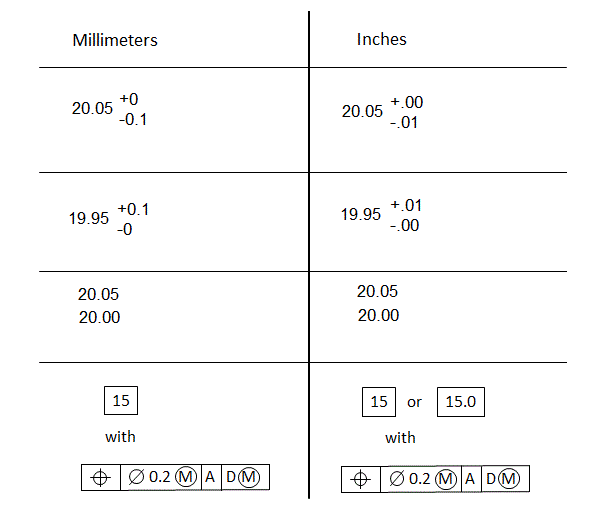The width and height of the screenshot is (607, 517).
Task: Select datum A in Inches control frame
Action: tap(470, 479)
